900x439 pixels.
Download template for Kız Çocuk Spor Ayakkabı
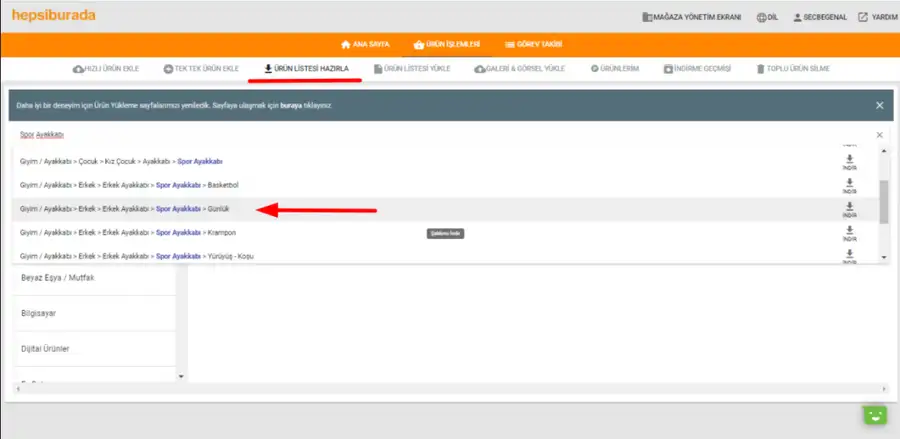coord(849,162)
